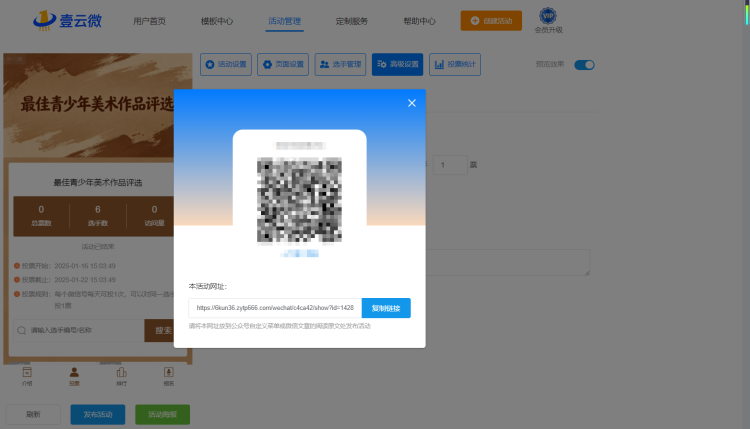Select the activity URL input field
This screenshot has height=429, width=750.
[x=275, y=308]
